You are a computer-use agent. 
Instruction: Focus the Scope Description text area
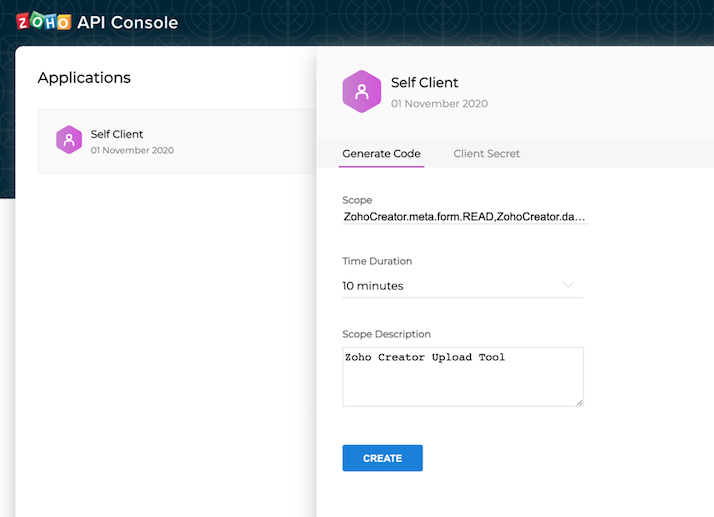tap(463, 377)
